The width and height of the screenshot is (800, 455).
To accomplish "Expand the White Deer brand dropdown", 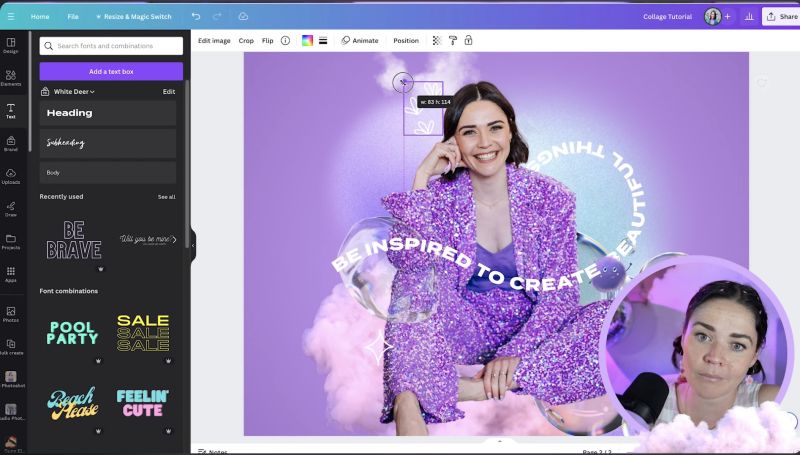I will click(x=74, y=92).
